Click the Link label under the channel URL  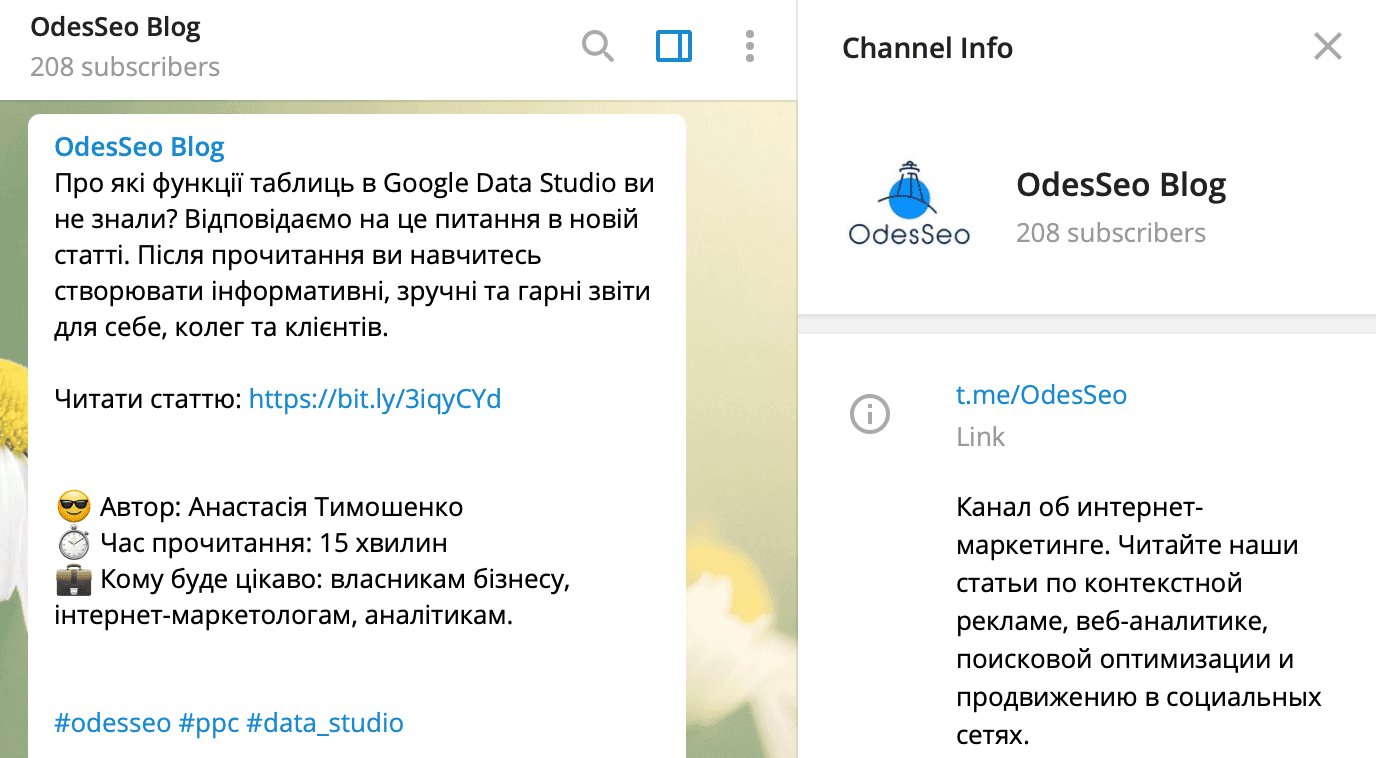coord(981,436)
